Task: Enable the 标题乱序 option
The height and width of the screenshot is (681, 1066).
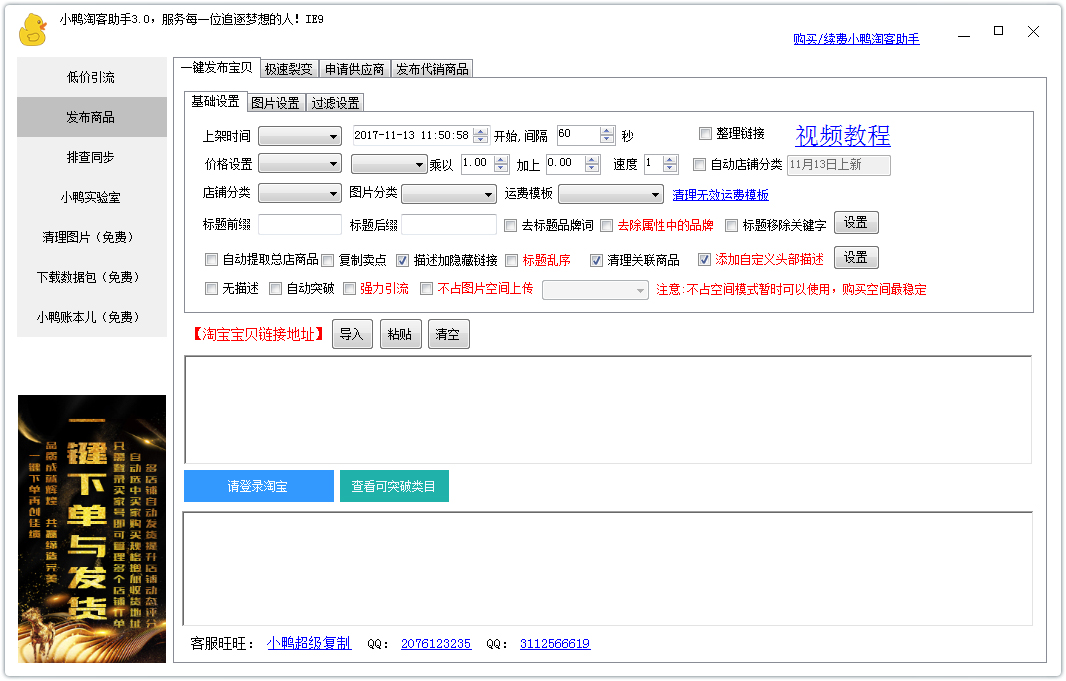Action: click(x=513, y=258)
